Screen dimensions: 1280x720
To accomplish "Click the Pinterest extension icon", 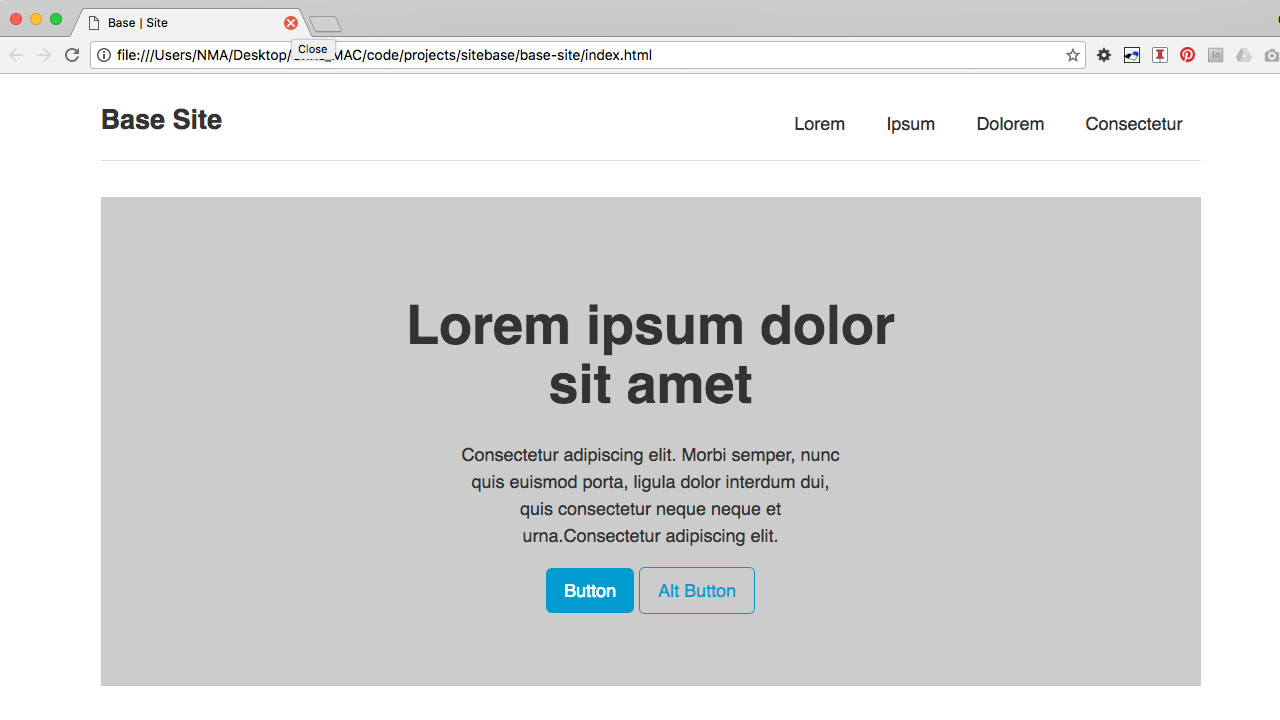I will click(1187, 55).
